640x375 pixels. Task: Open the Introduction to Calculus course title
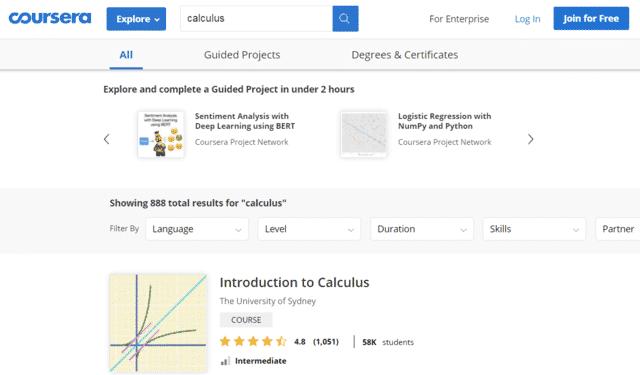tap(294, 282)
